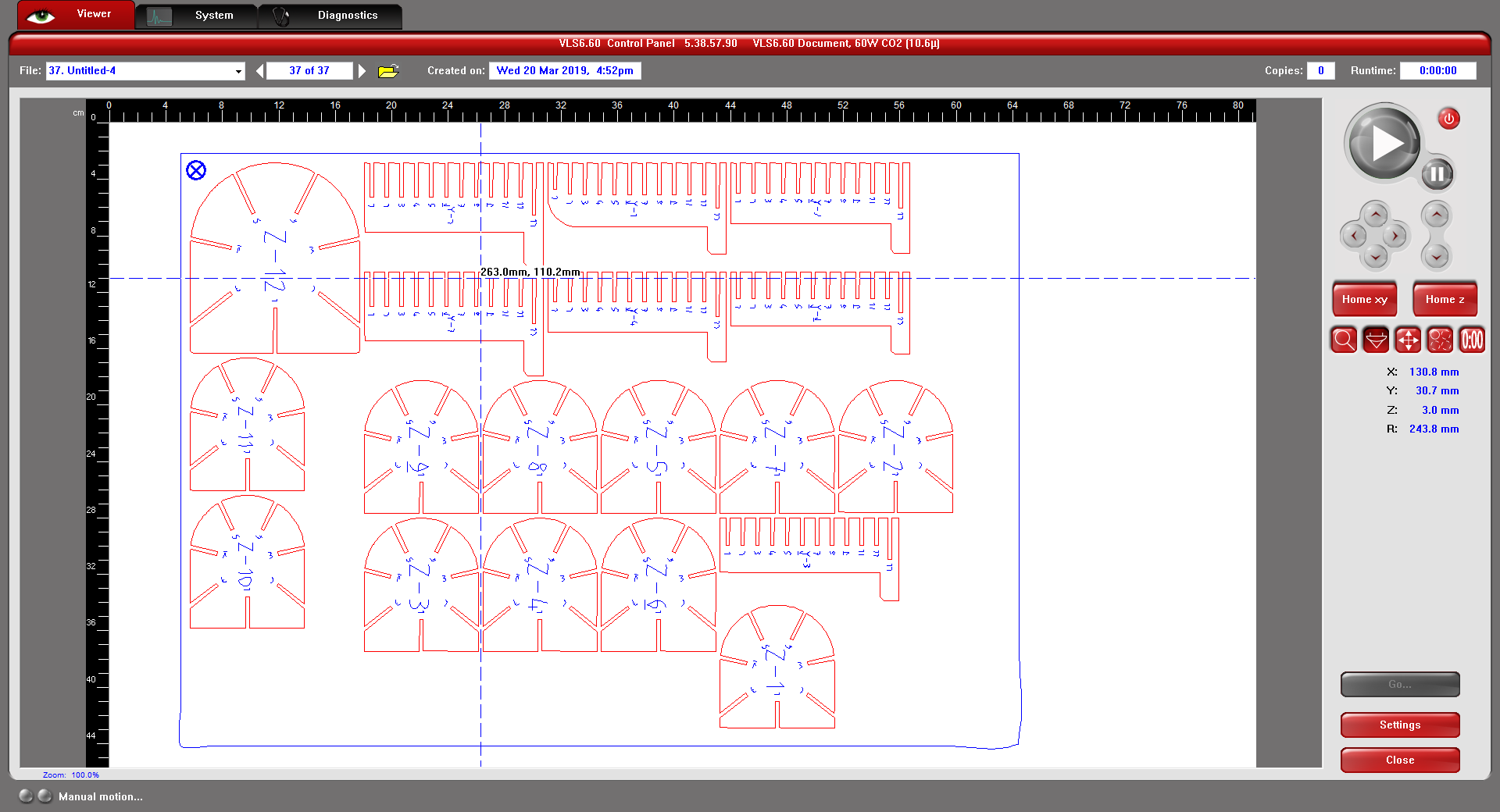Click the Y coordinate 30.7 mm value
Image resolution: width=1500 pixels, height=812 pixels.
click(x=1437, y=390)
